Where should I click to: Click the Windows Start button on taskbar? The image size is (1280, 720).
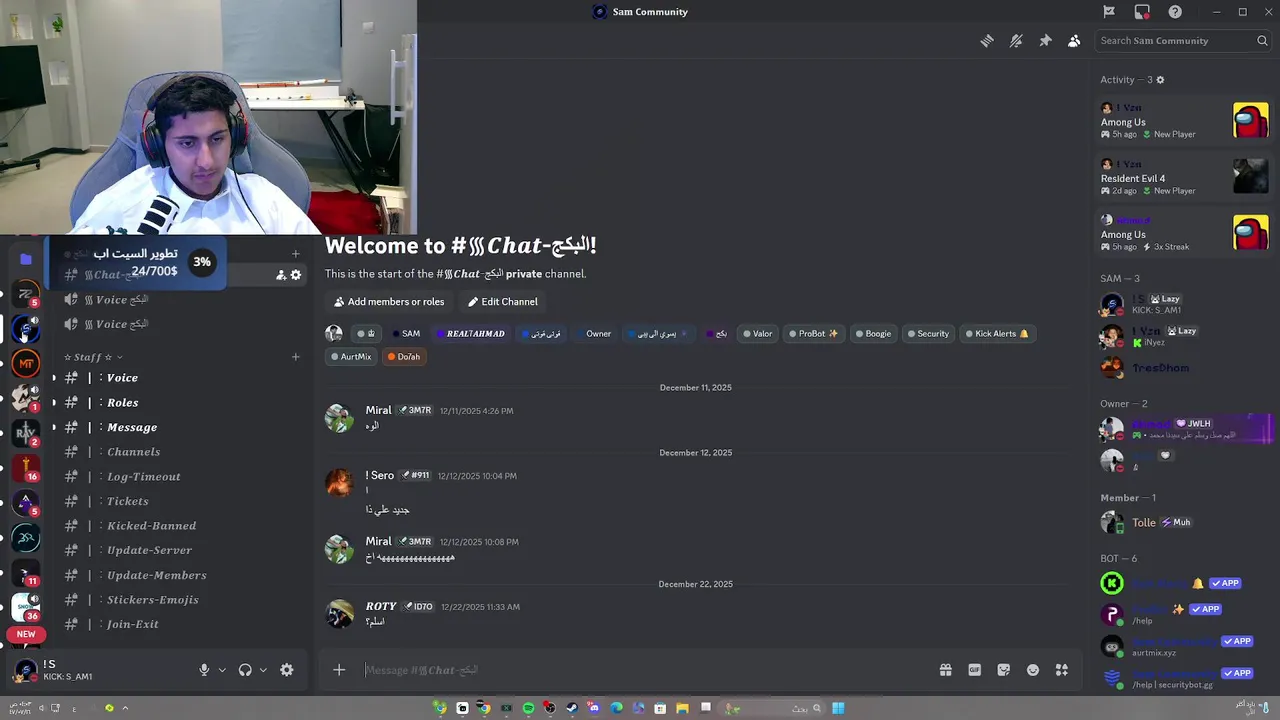point(838,708)
